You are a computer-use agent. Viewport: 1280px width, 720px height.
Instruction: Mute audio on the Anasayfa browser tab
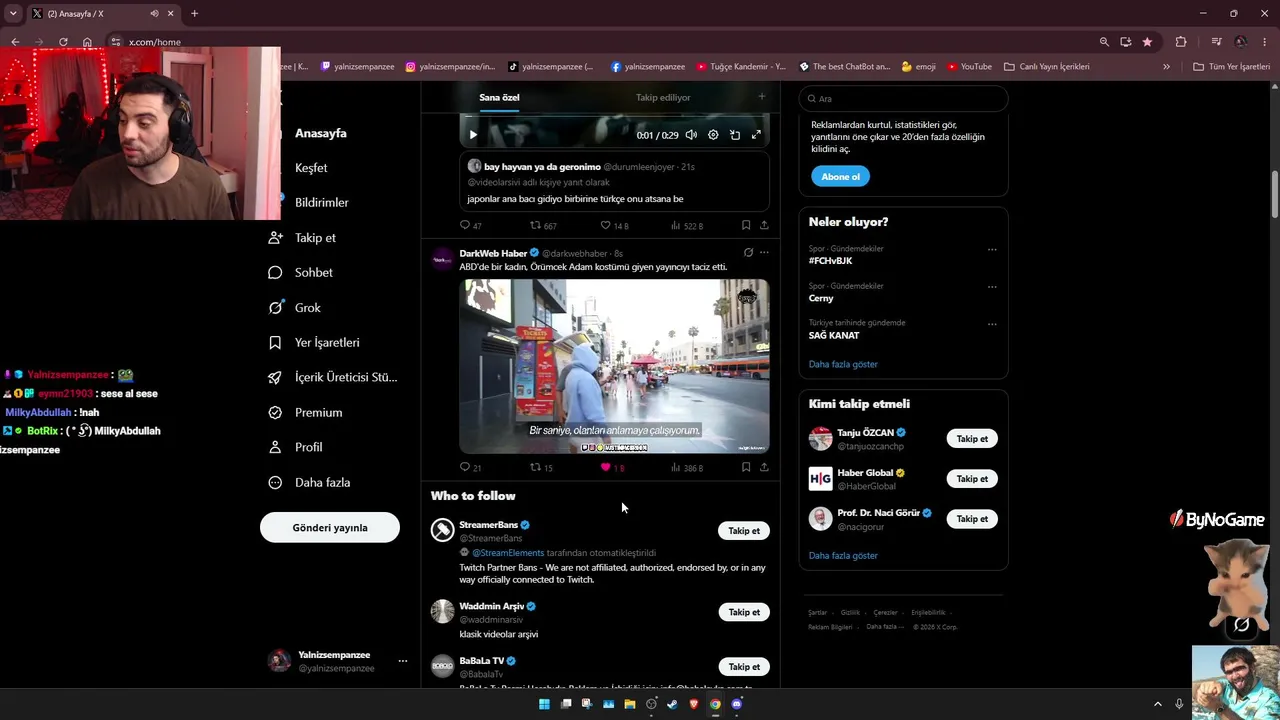coord(154,14)
